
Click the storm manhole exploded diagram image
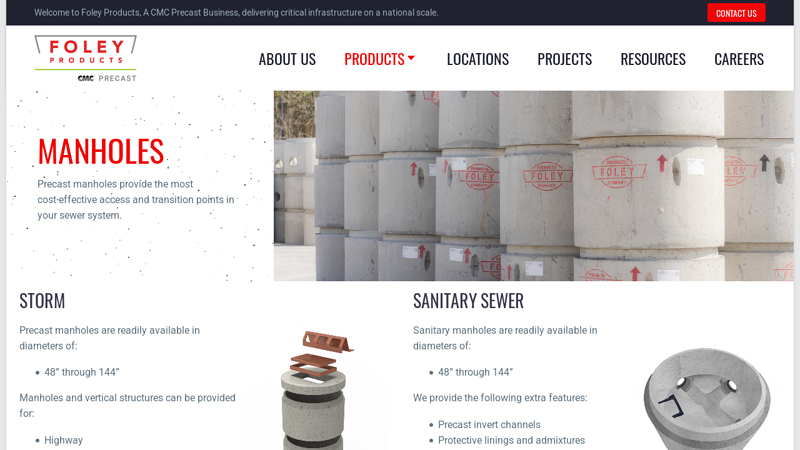pos(316,390)
